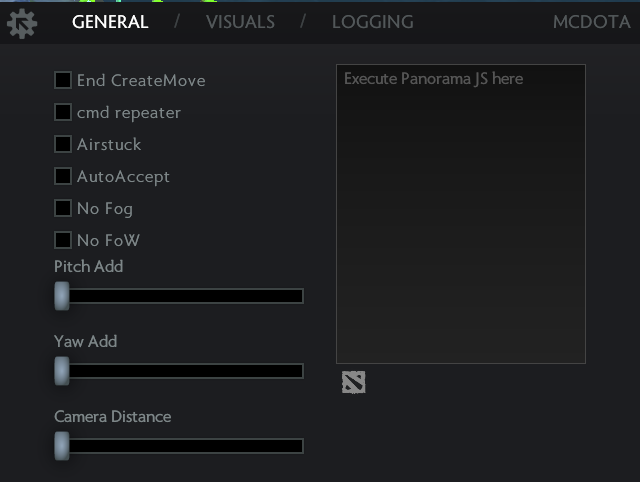This screenshot has height=482, width=640.
Task: Focus the Execute Panorama JS text box
Action: coord(461,214)
